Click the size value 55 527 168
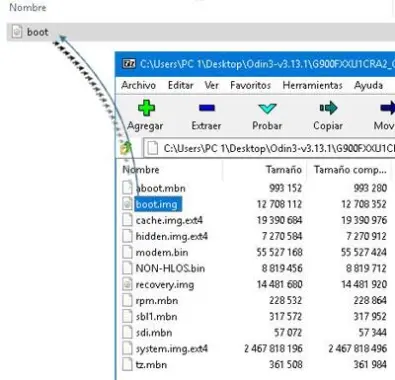Image resolution: width=395 pixels, height=380 pixels. (279, 252)
